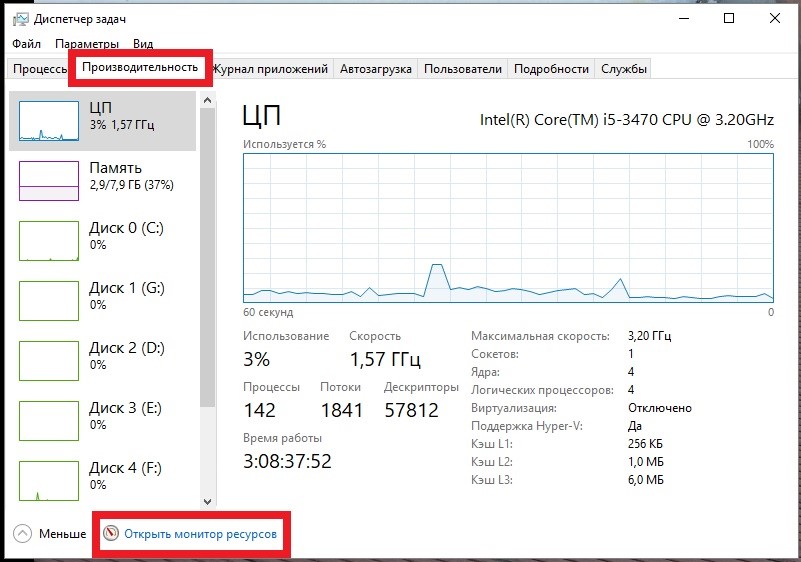Viewport: 801px width, 562px height.
Task: Go to the Журнал приложений tab
Action: coord(271,68)
